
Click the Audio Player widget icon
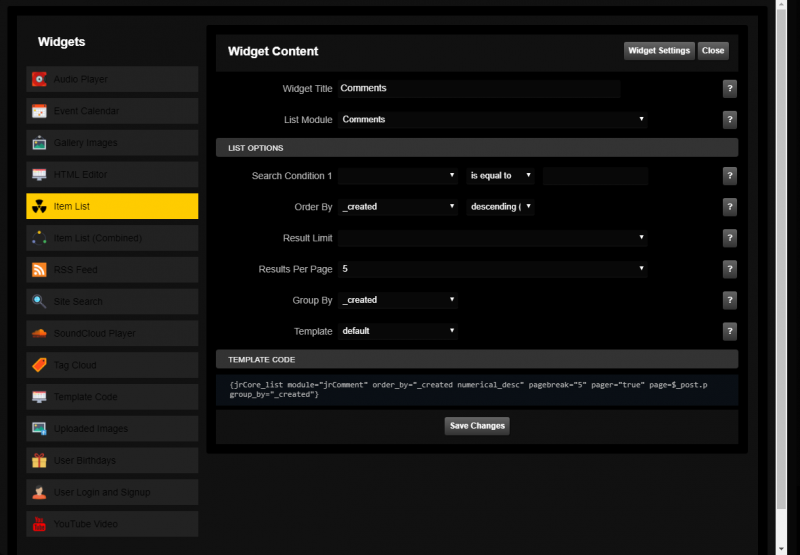(x=39, y=79)
